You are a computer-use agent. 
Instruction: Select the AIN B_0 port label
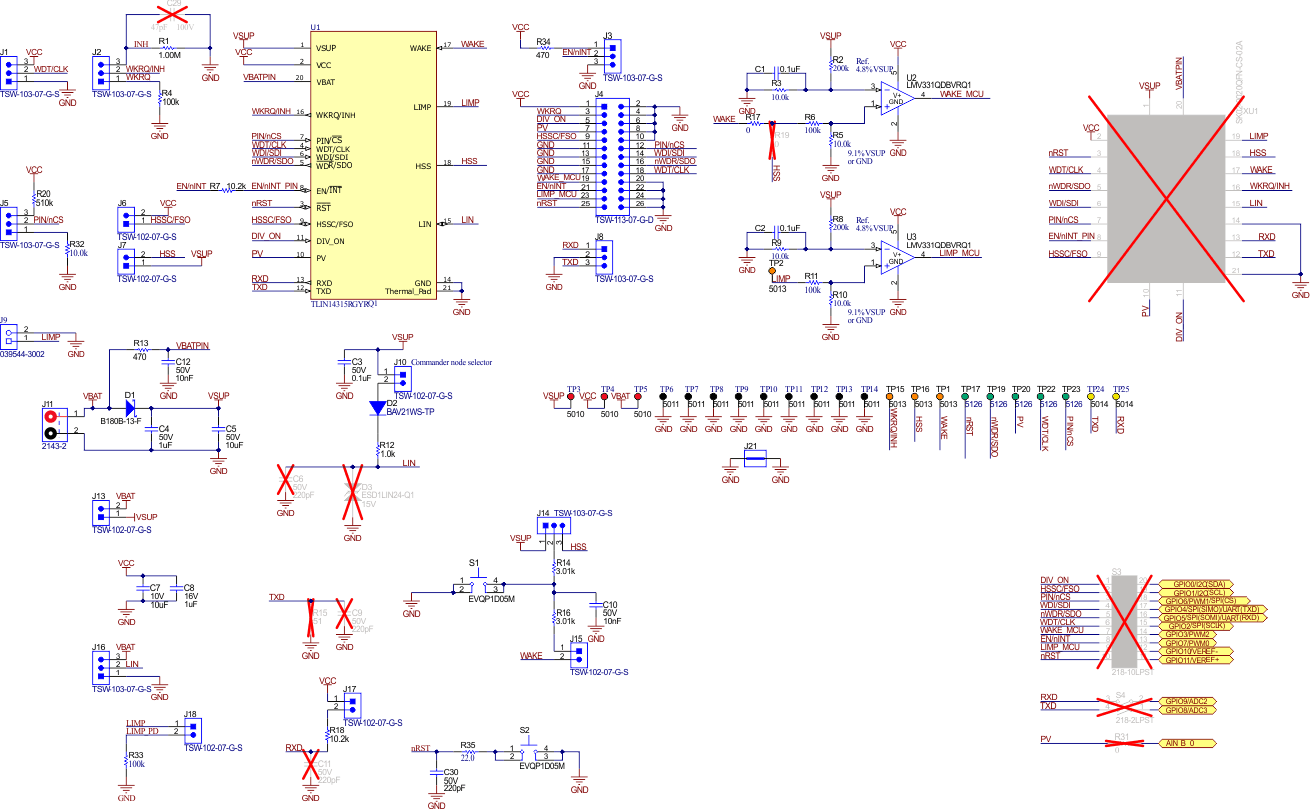(x=1190, y=744)
